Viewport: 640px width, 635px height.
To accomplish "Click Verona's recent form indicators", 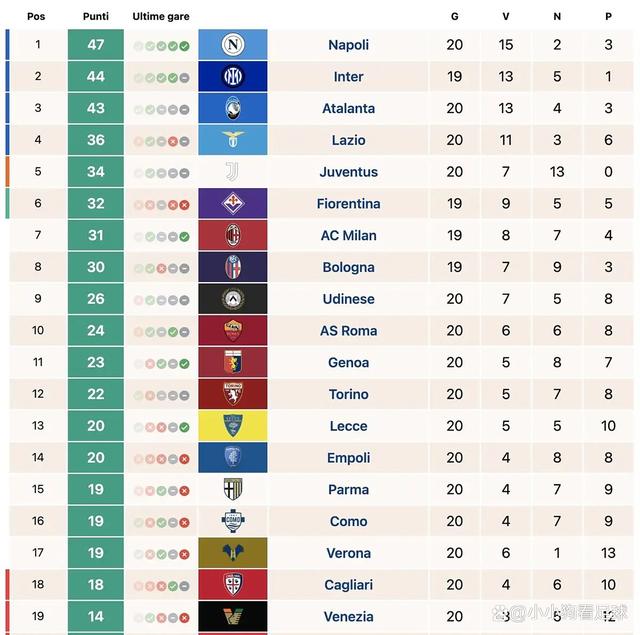I will click(x=161, y=554).
